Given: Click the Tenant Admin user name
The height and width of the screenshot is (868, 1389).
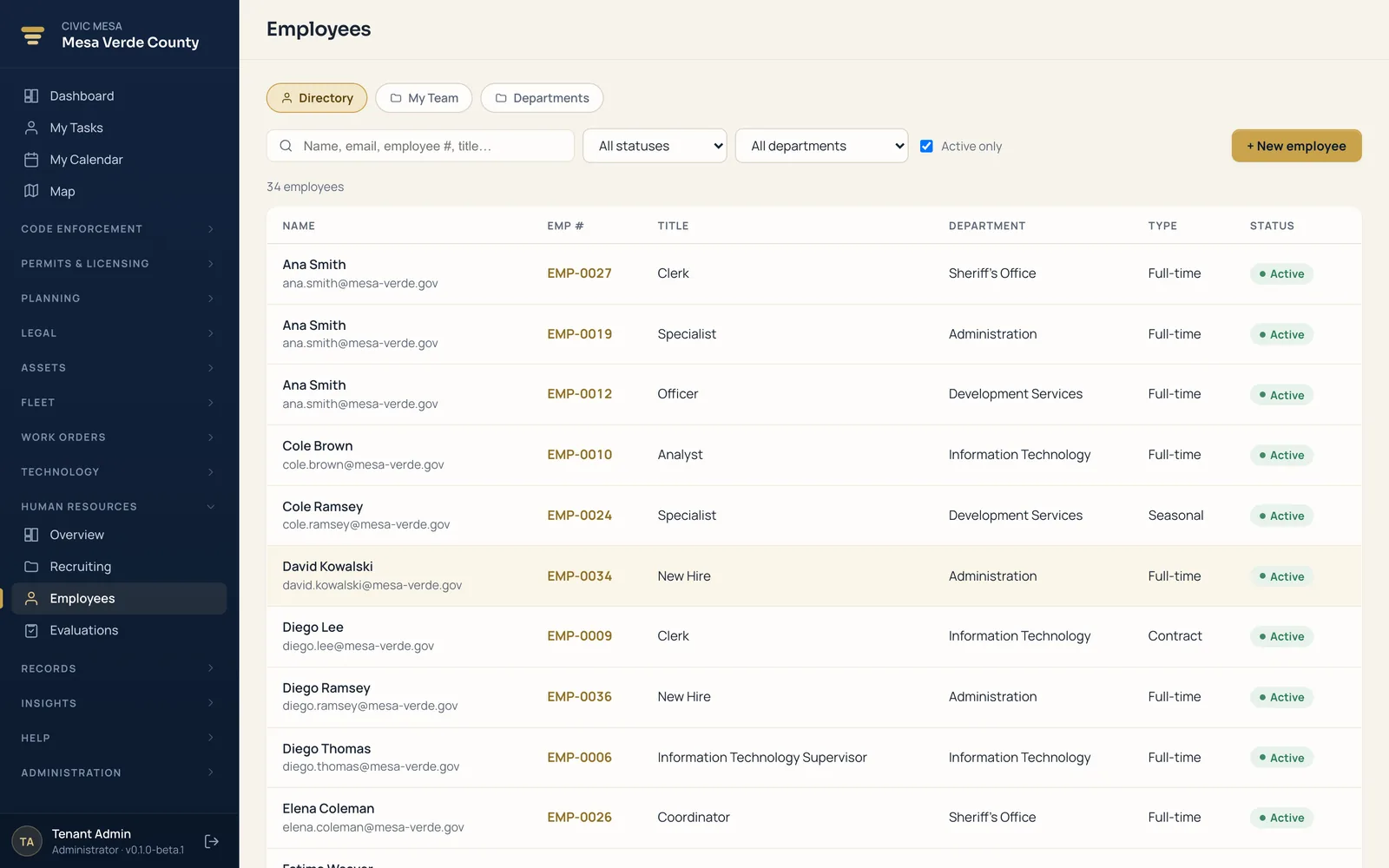Looking at the screenshot, I should [x=91, y=834].
